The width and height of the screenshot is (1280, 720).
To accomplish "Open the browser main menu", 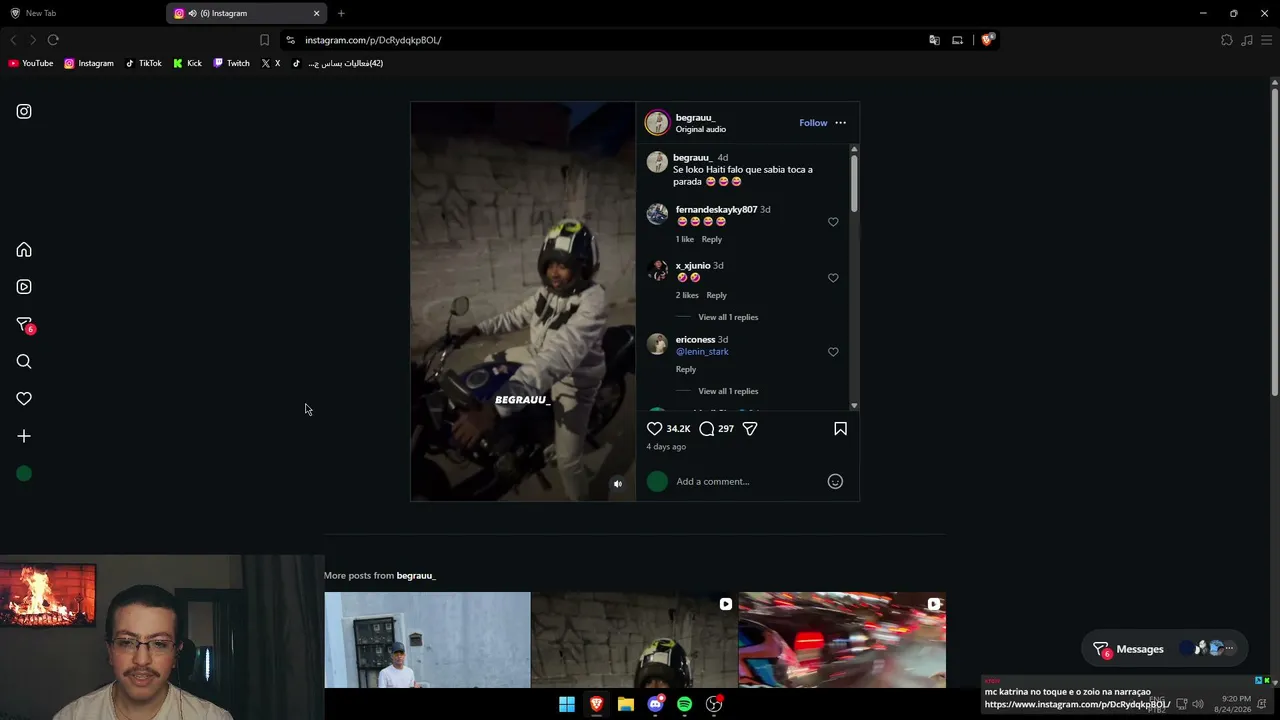I will pos(1266,40).
